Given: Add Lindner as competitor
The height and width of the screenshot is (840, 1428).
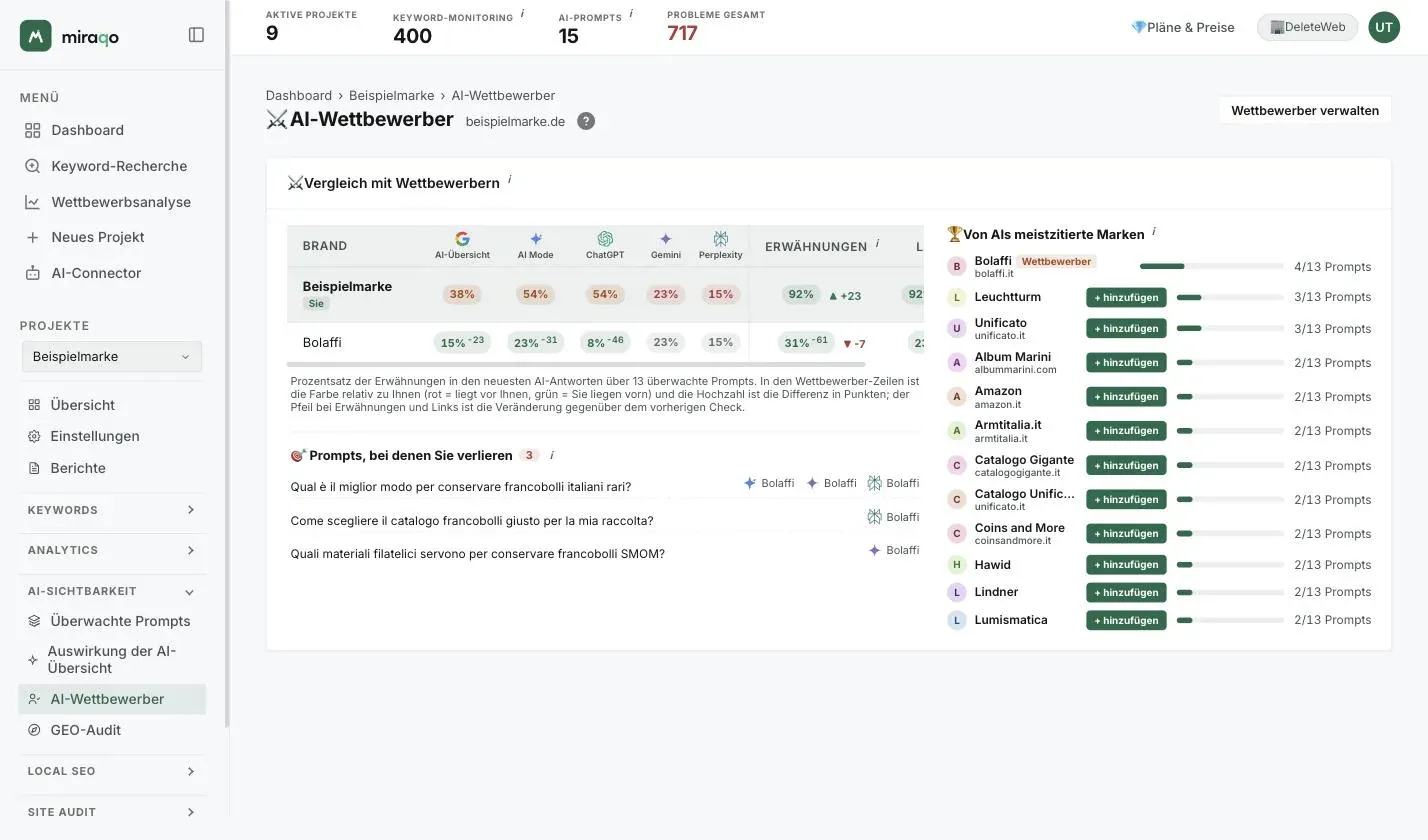Looking at the screenshot, I should [1126, 592].
